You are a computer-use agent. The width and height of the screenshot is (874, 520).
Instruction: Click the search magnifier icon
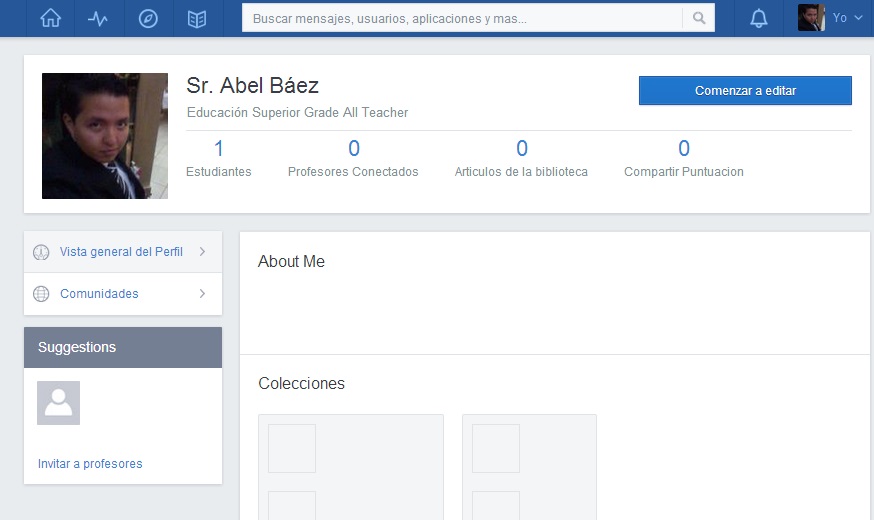[698, 18]
